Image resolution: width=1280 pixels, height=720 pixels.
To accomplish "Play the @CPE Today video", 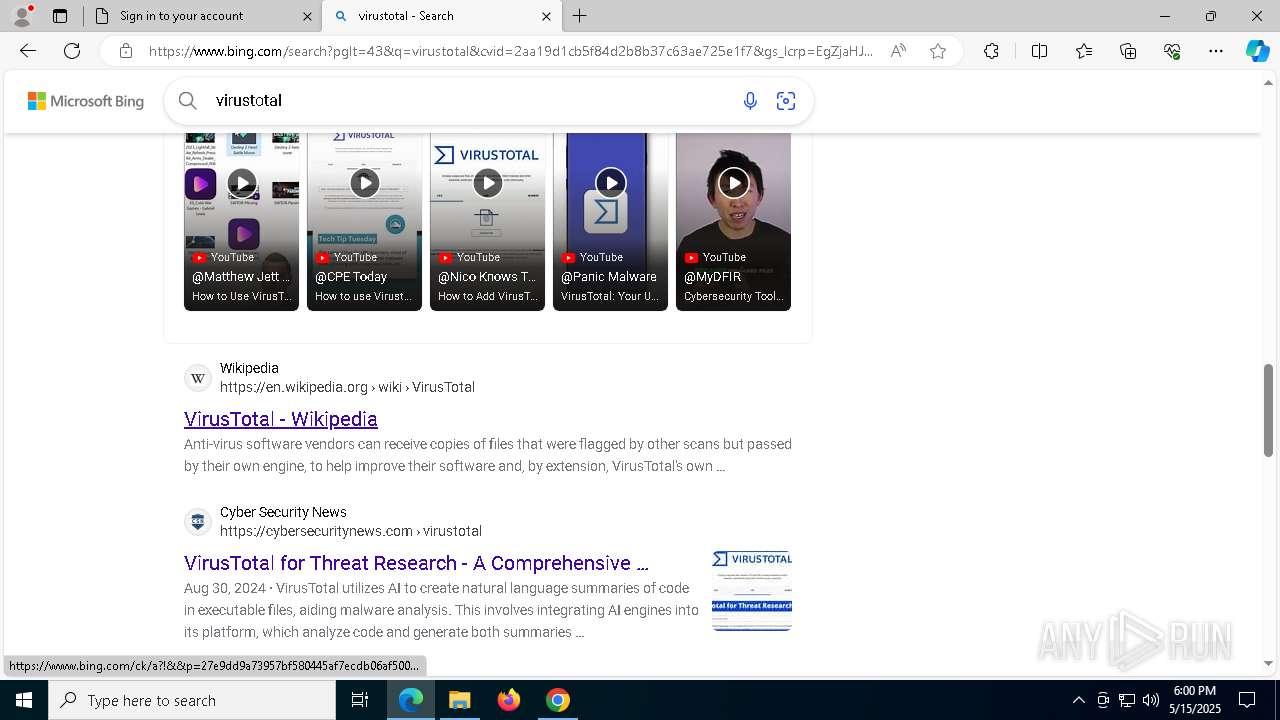I will point(364,183).
